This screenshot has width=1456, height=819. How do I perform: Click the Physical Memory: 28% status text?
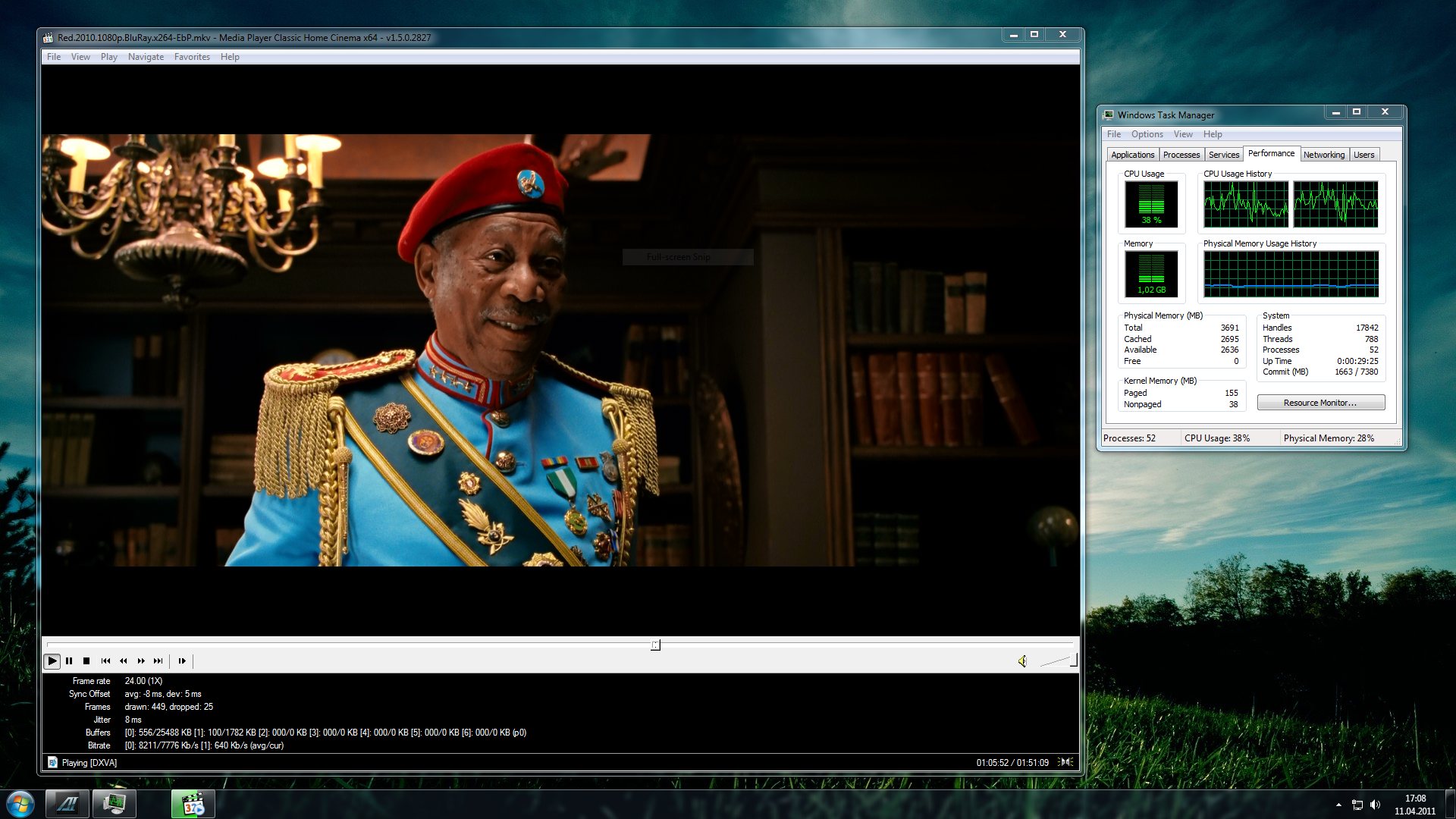(x=1329, y=438)
